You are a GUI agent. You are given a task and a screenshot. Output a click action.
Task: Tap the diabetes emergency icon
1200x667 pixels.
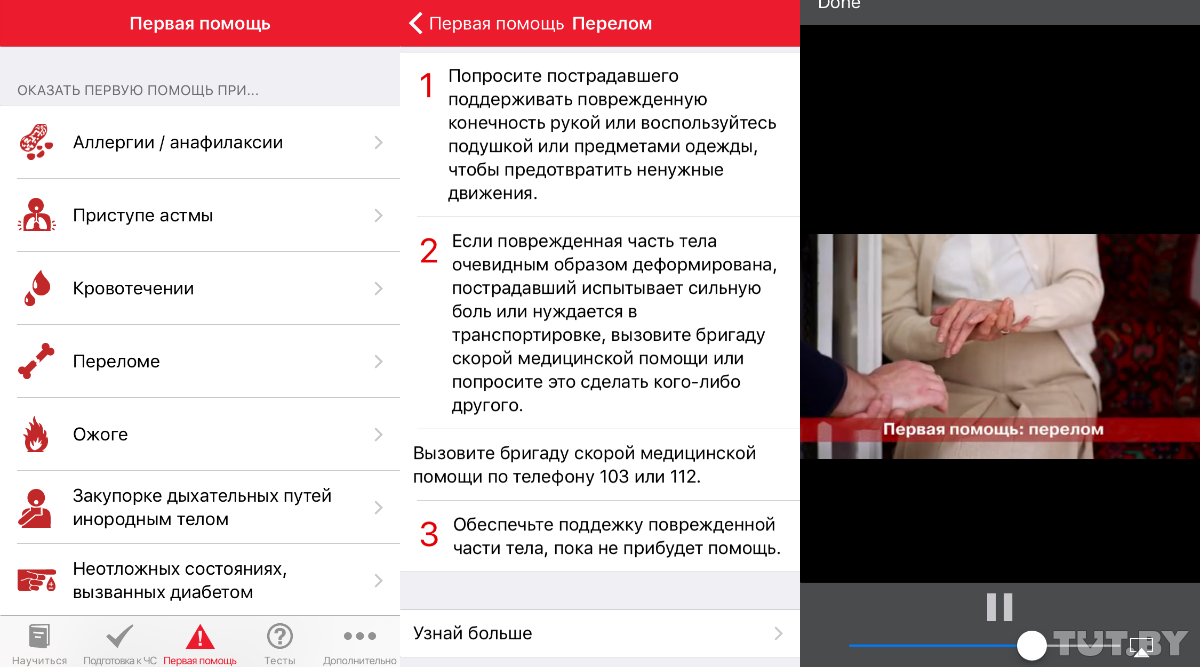(36, 580)
